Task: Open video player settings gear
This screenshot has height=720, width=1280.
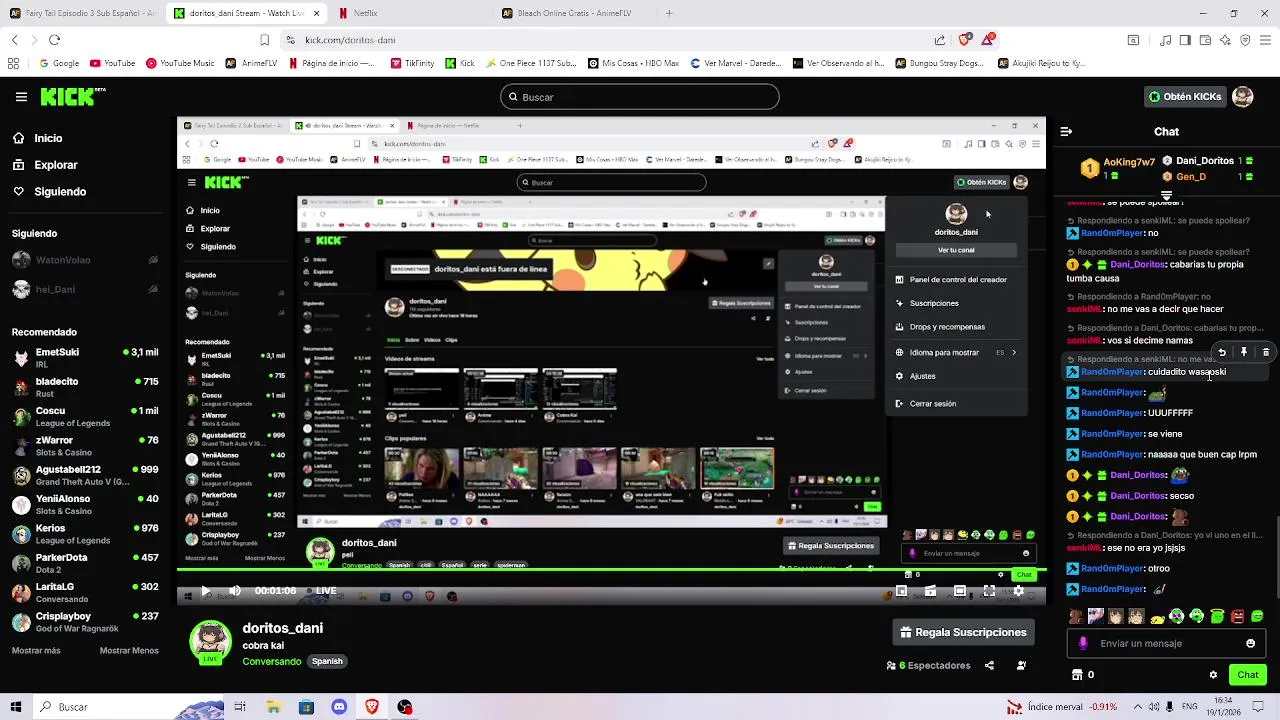Action: [x=1018, y=591]
